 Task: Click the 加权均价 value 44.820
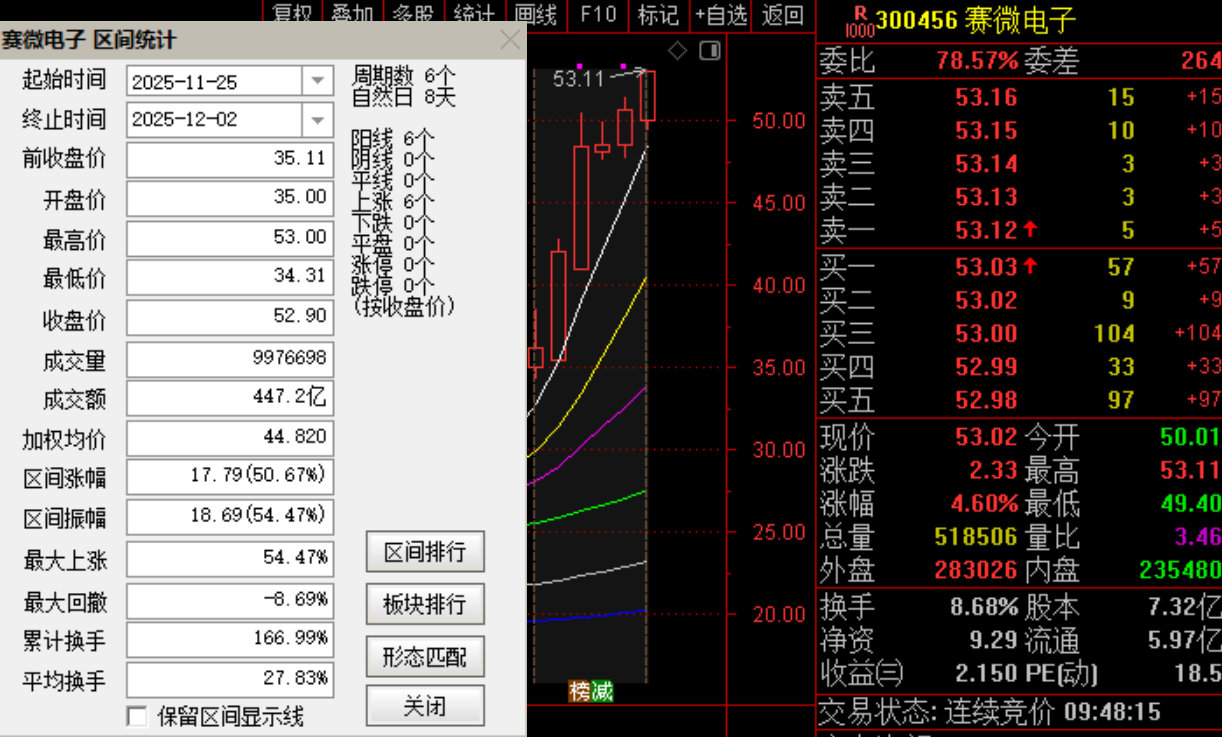[x=230, y=437]
